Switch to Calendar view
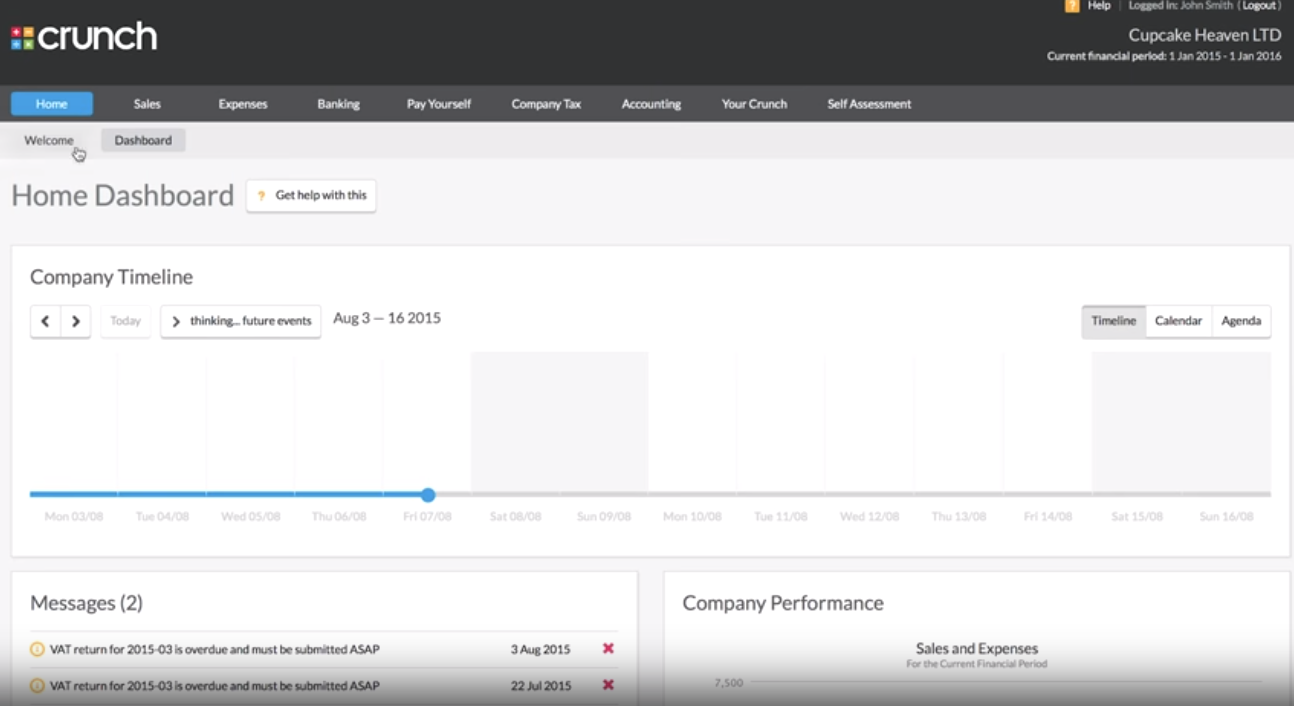 pyautogui.click(x=1178, y=321)
